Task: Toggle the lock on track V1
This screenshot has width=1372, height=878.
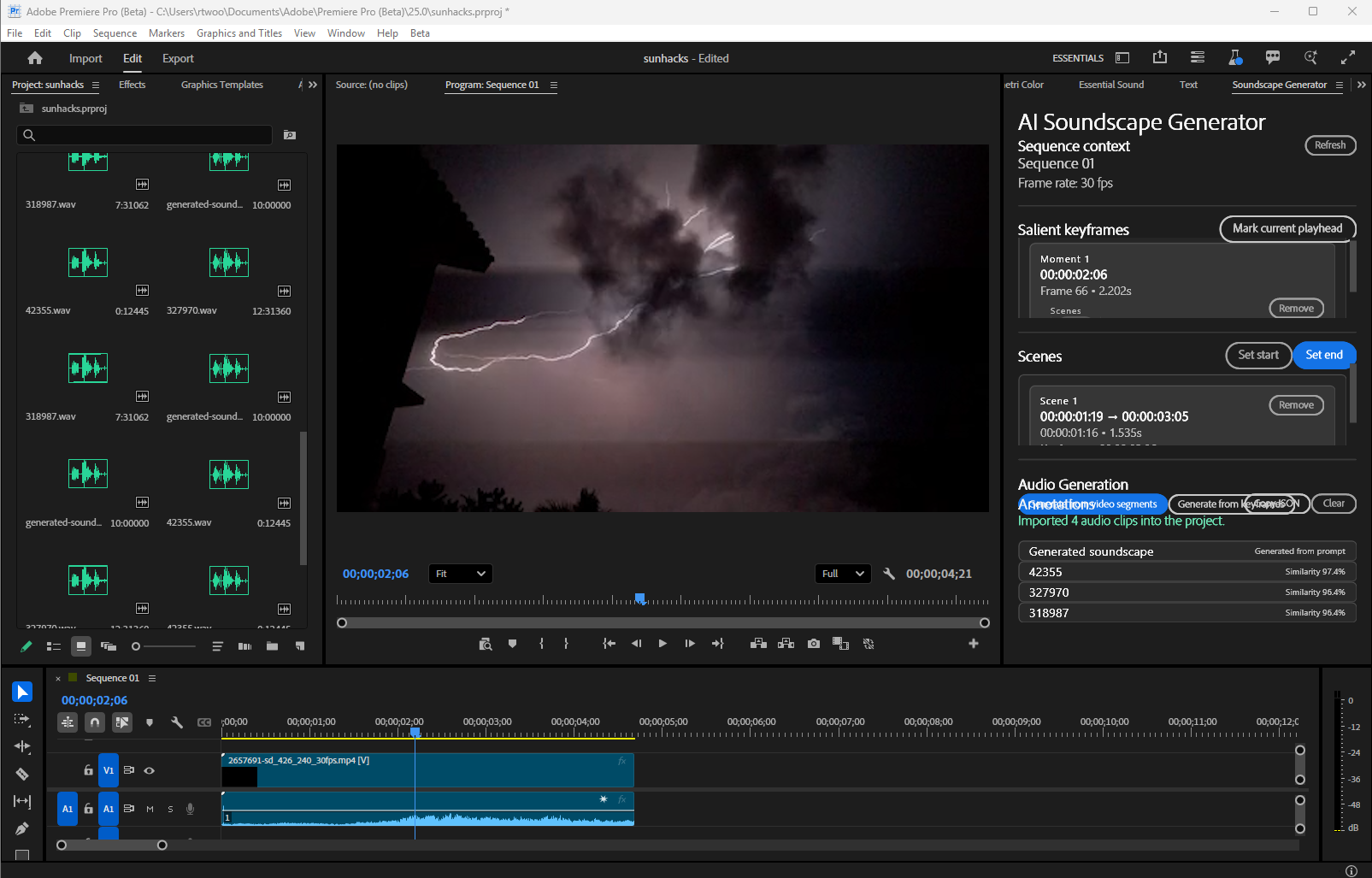Action: pos(88,770)
